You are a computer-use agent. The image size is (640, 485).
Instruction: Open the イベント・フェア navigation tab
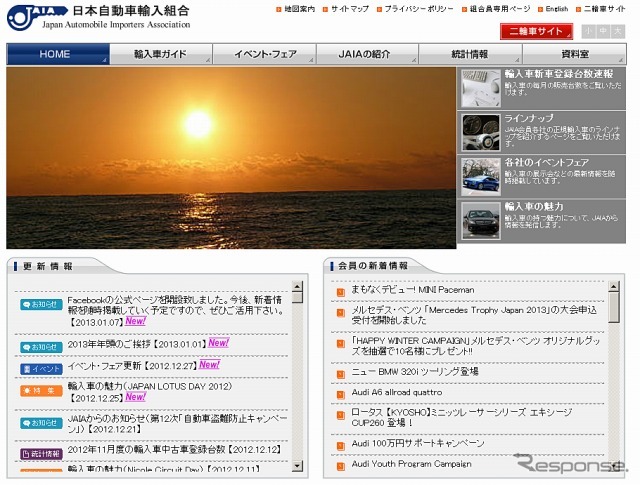[264, 54]
